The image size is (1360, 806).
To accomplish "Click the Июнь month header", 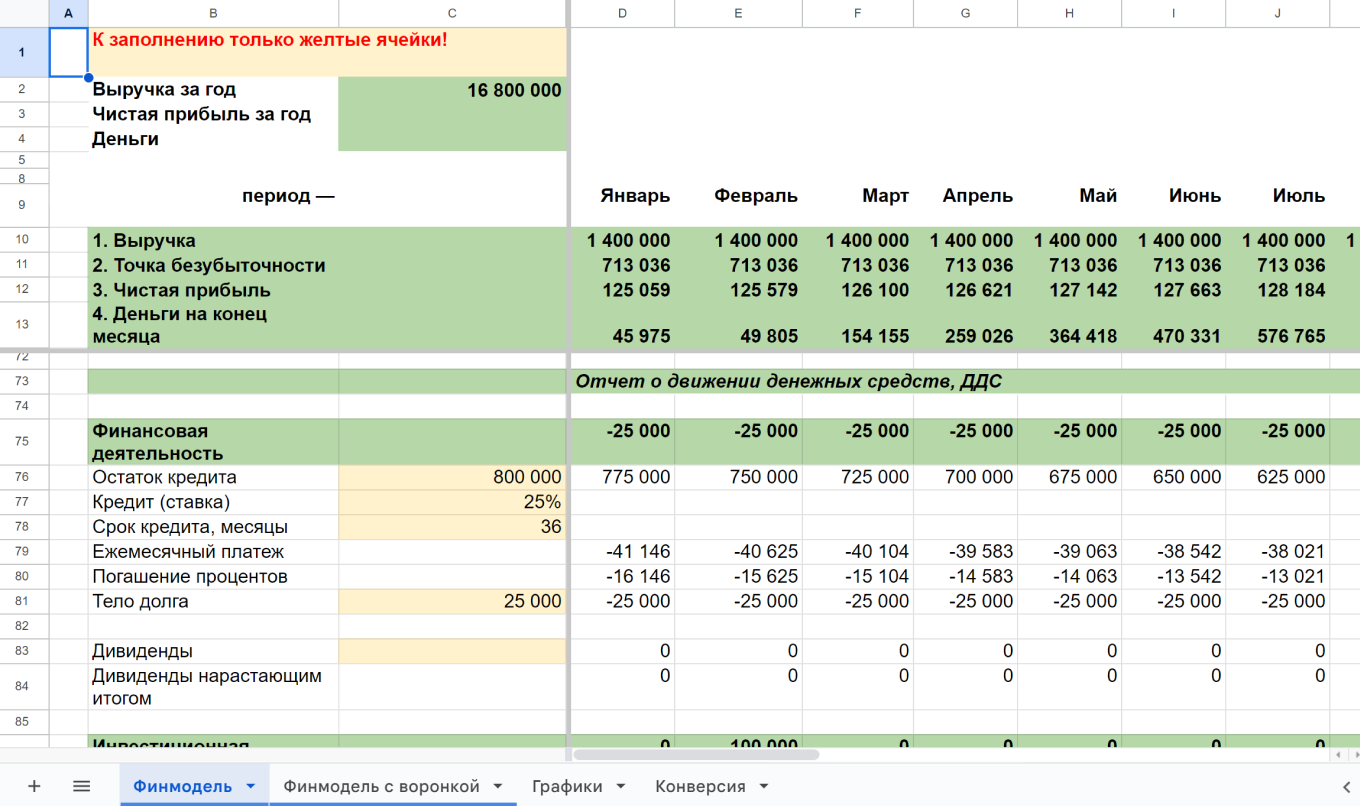I will point(1195,196).
